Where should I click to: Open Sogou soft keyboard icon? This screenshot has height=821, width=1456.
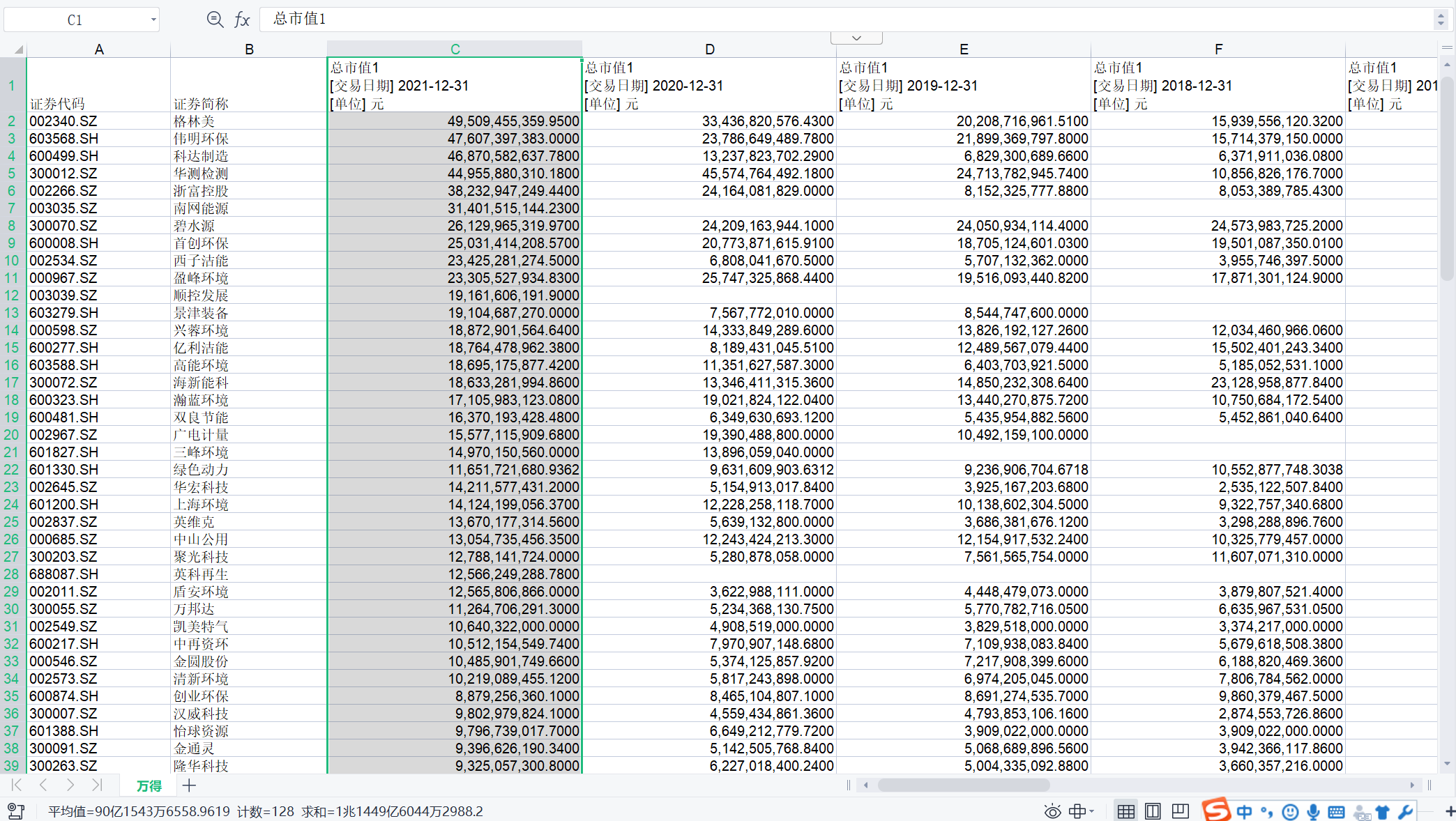click(1336, 811)
